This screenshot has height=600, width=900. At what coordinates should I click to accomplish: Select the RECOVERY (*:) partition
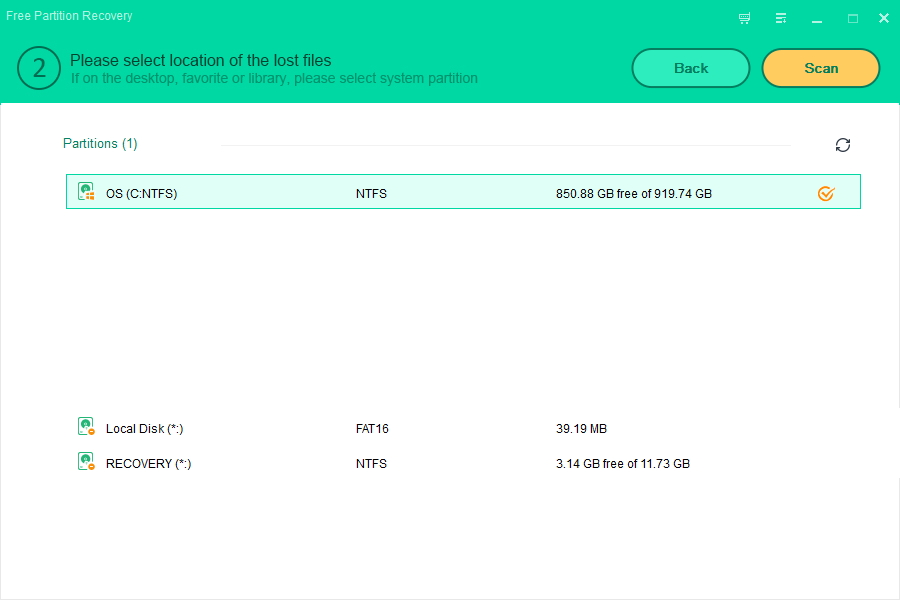point(148,464)
